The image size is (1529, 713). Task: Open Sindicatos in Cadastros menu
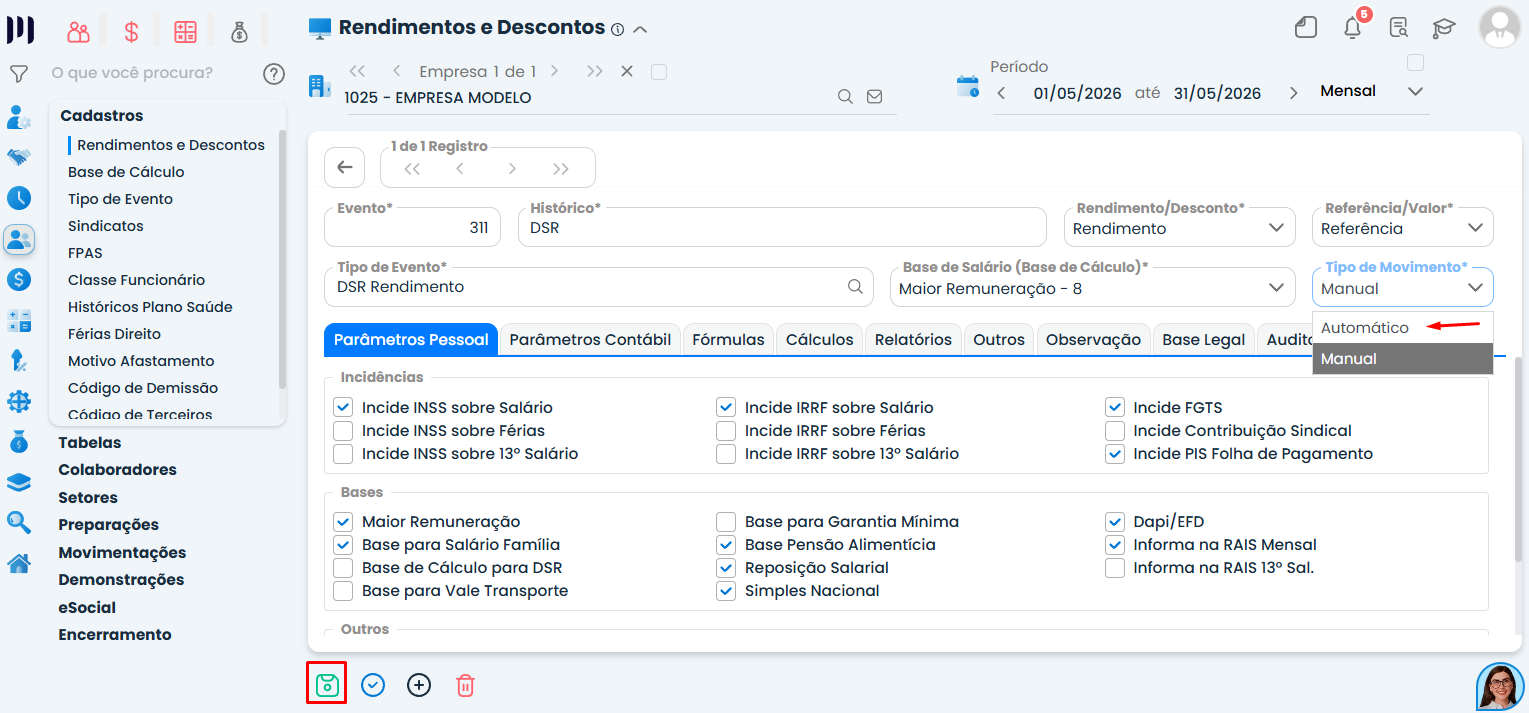(106, 226)
